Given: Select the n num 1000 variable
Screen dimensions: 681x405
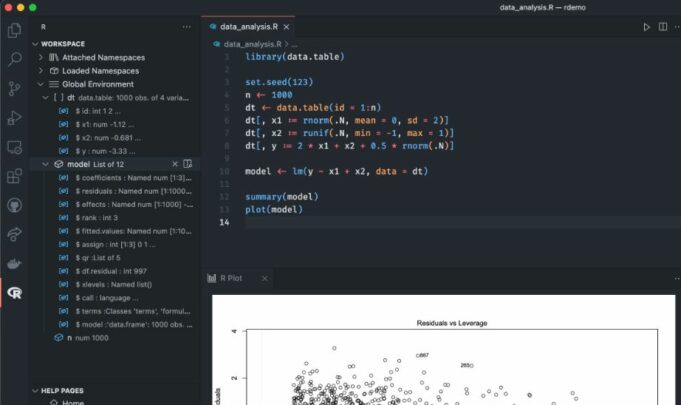Looking at the screenshot, I should (x=115, y=338).
